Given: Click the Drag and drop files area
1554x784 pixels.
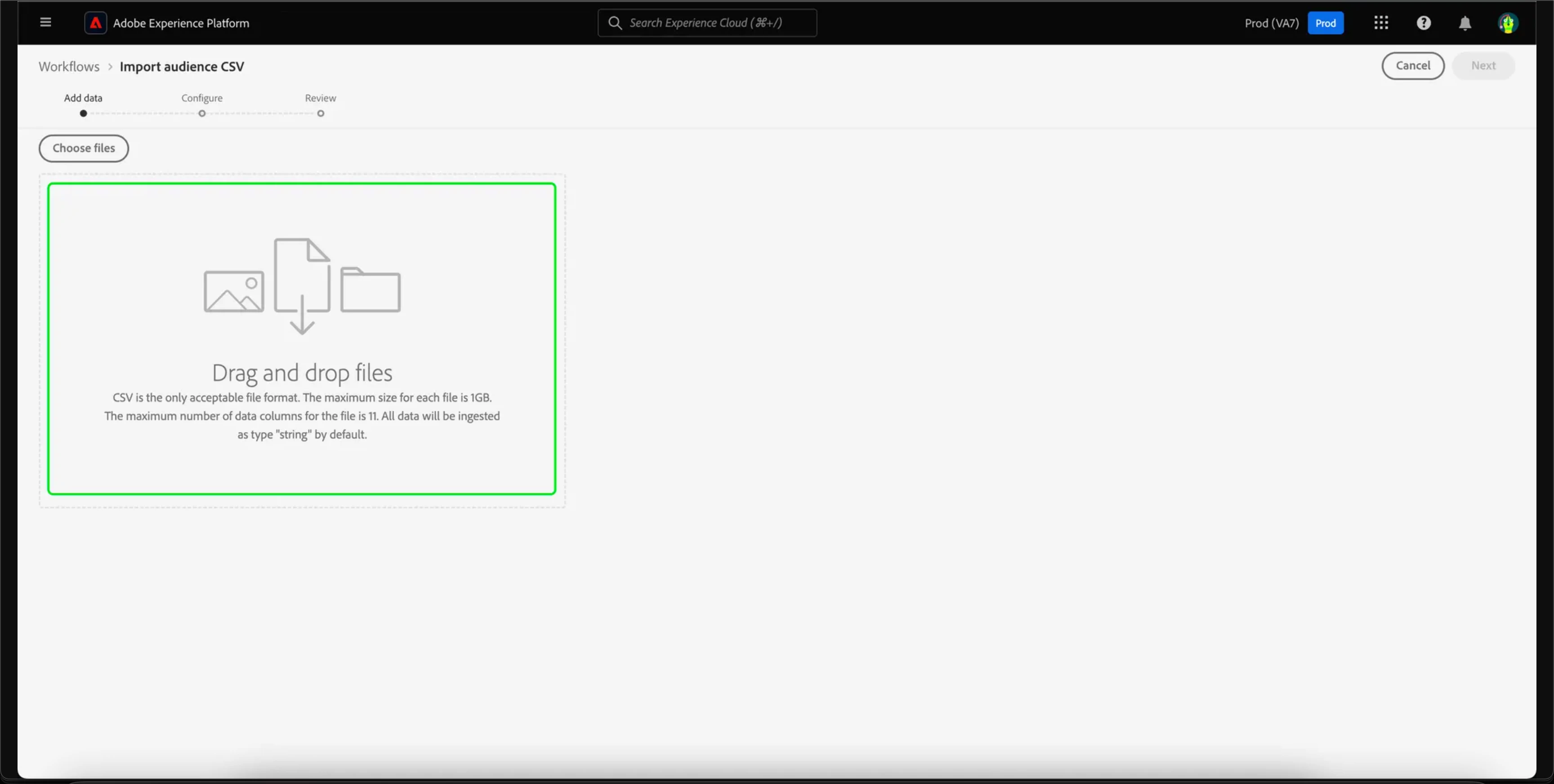Looking at the screenshot, I should click(302, 372).
